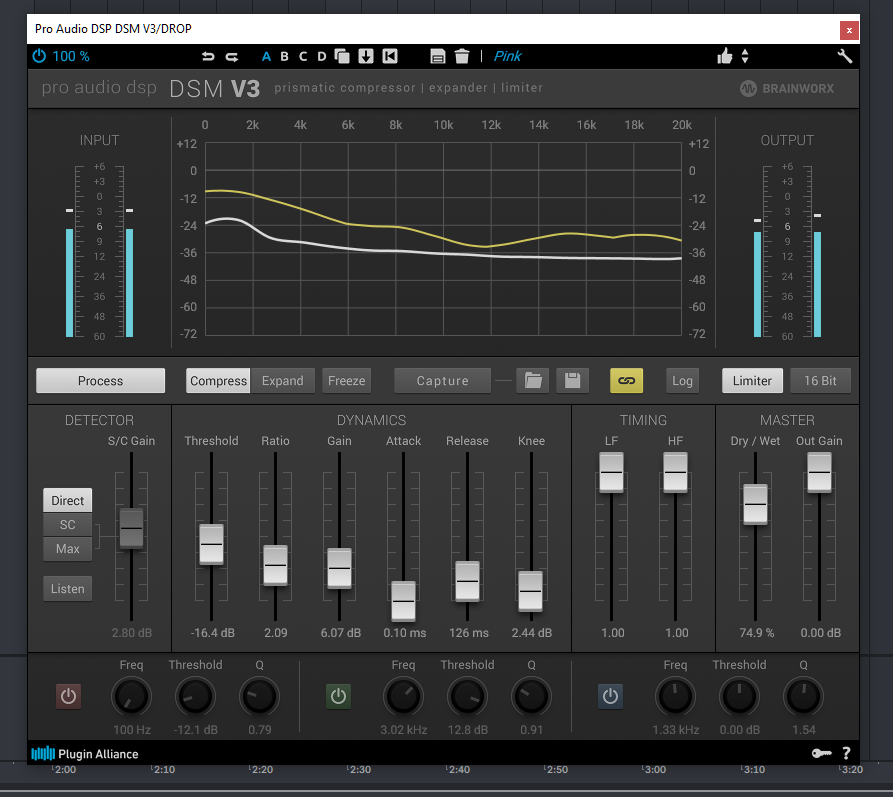Click the key icon in the bottom bar
The image size is (893, 797).
(820, 753)
